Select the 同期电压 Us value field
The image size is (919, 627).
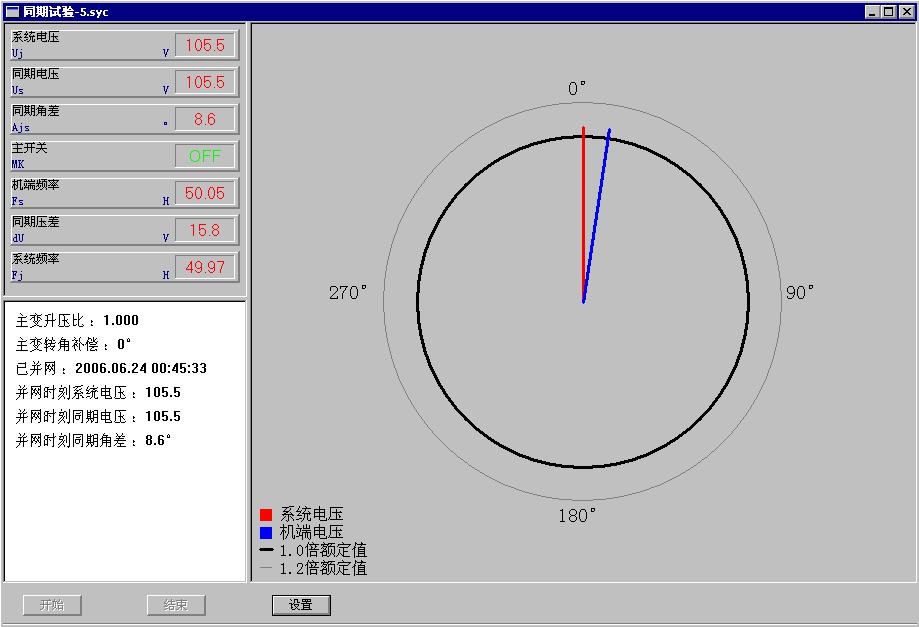205,82
